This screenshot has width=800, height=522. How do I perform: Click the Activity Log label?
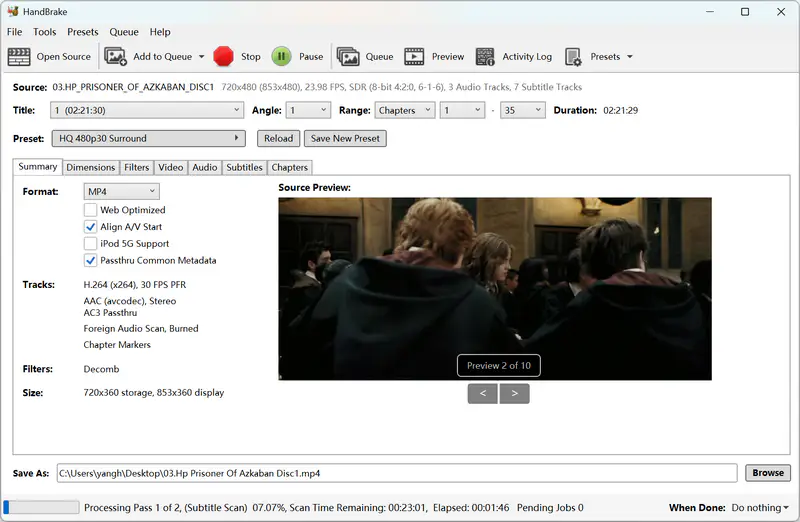[x=527, y=57]
